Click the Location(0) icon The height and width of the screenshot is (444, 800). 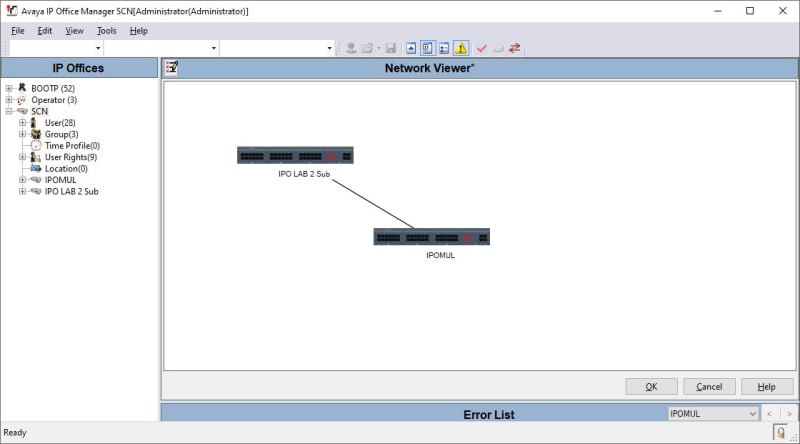click(x=36, y=168)
